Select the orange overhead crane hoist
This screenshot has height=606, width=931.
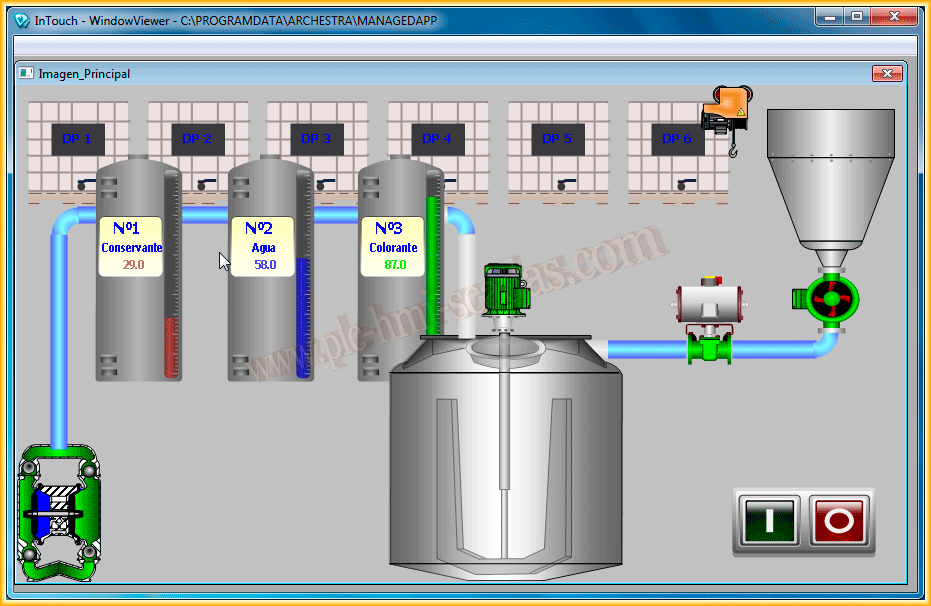(x=724, y=117)
